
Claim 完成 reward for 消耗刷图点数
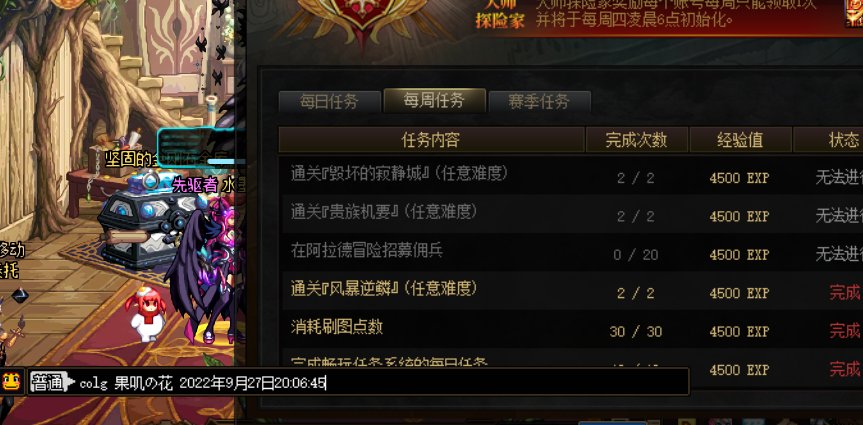point(844,330)
